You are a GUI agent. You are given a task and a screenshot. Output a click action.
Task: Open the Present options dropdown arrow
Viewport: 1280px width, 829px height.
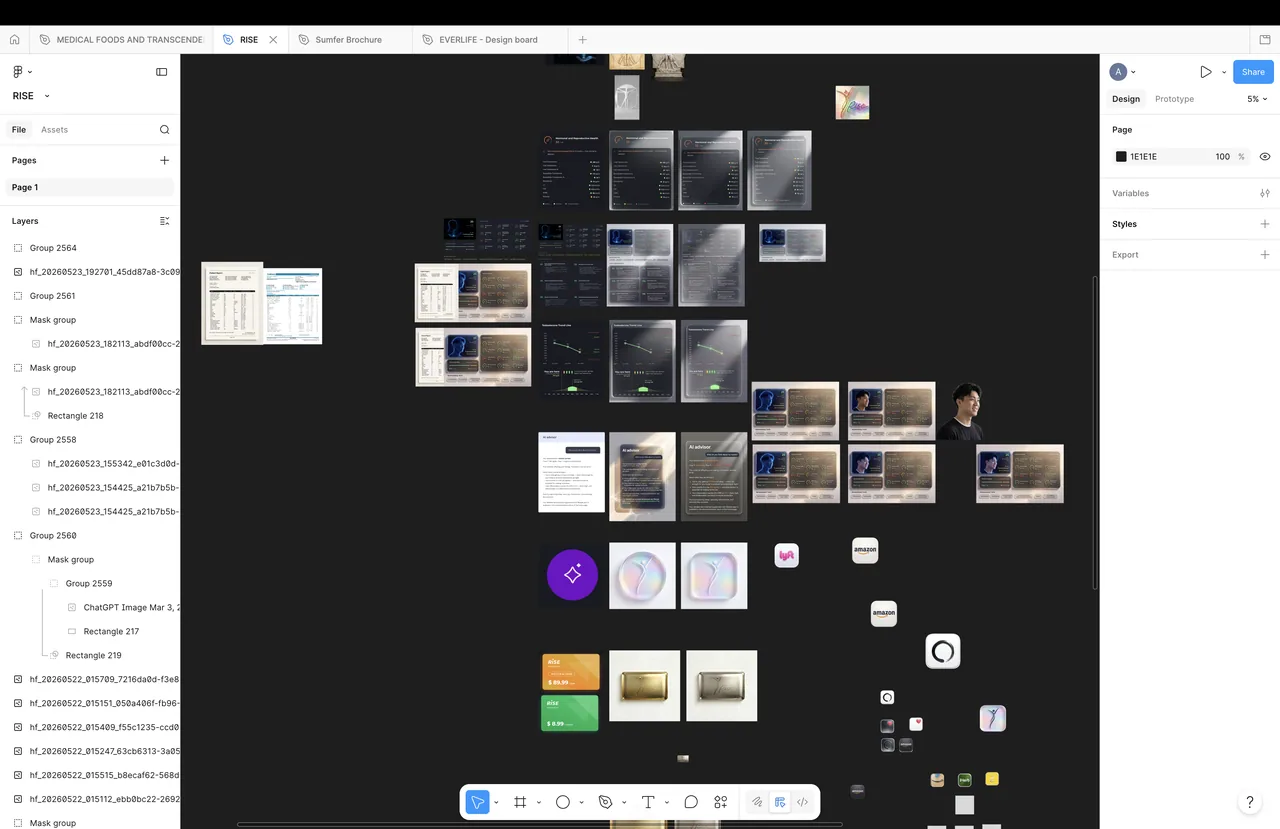click(1224, 72)
